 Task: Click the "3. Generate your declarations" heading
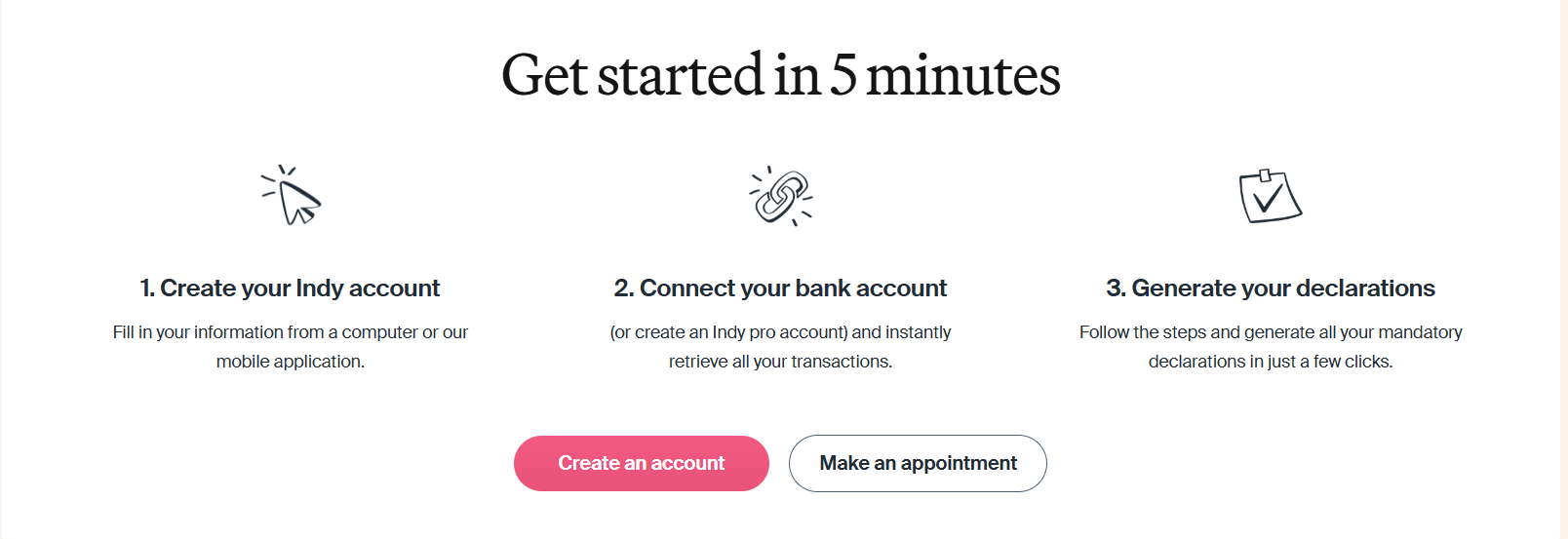click(1270, 289)
